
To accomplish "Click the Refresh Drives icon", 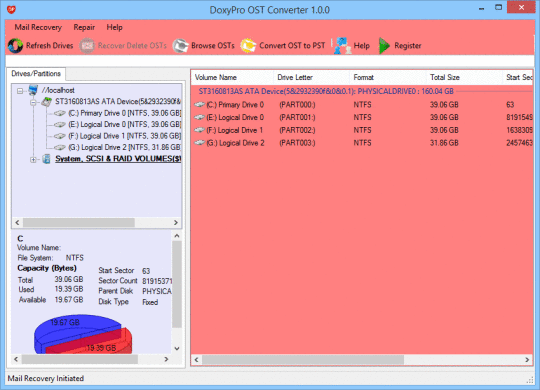I will (15, 46).
